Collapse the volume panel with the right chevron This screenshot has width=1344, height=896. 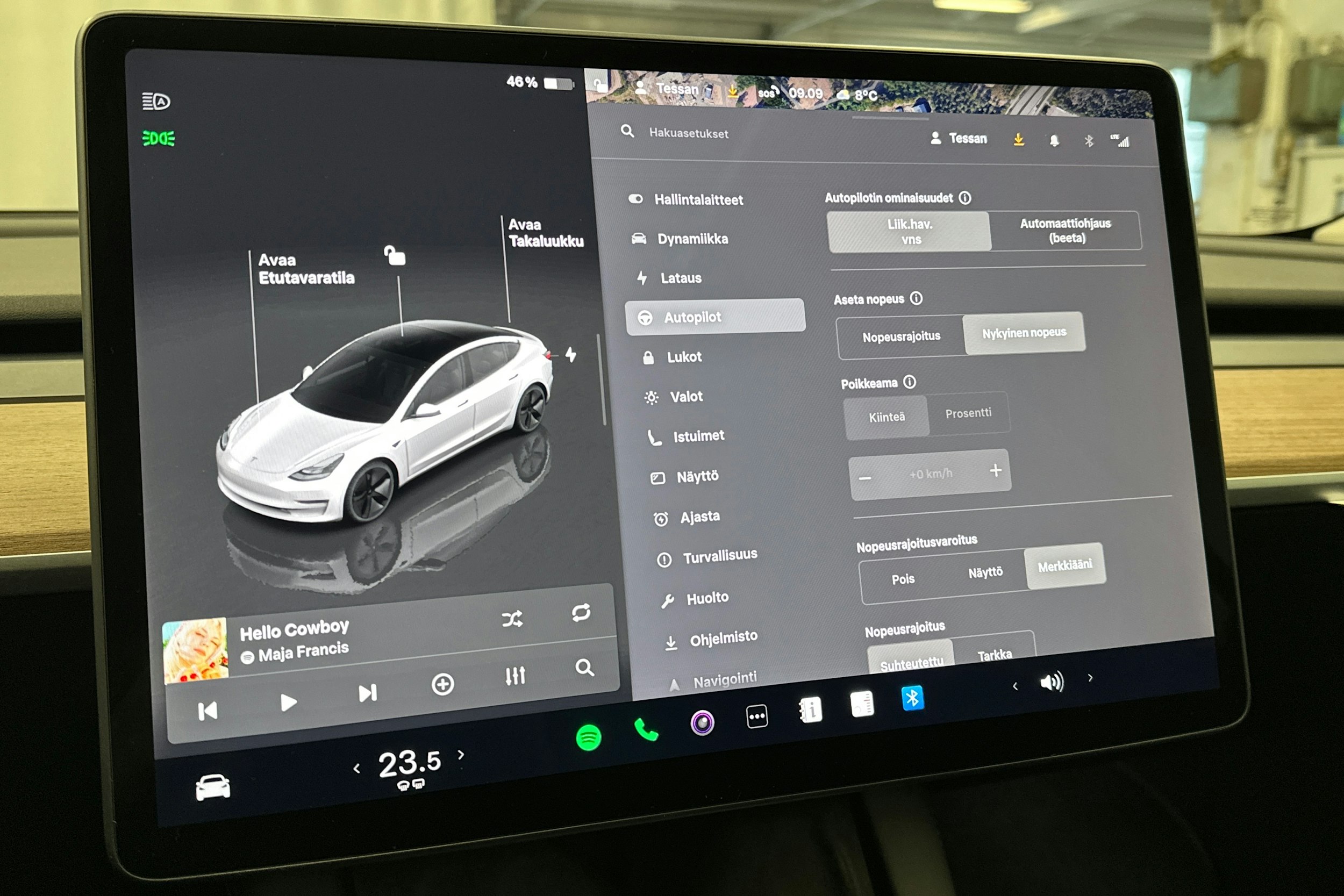[1090, 678]
